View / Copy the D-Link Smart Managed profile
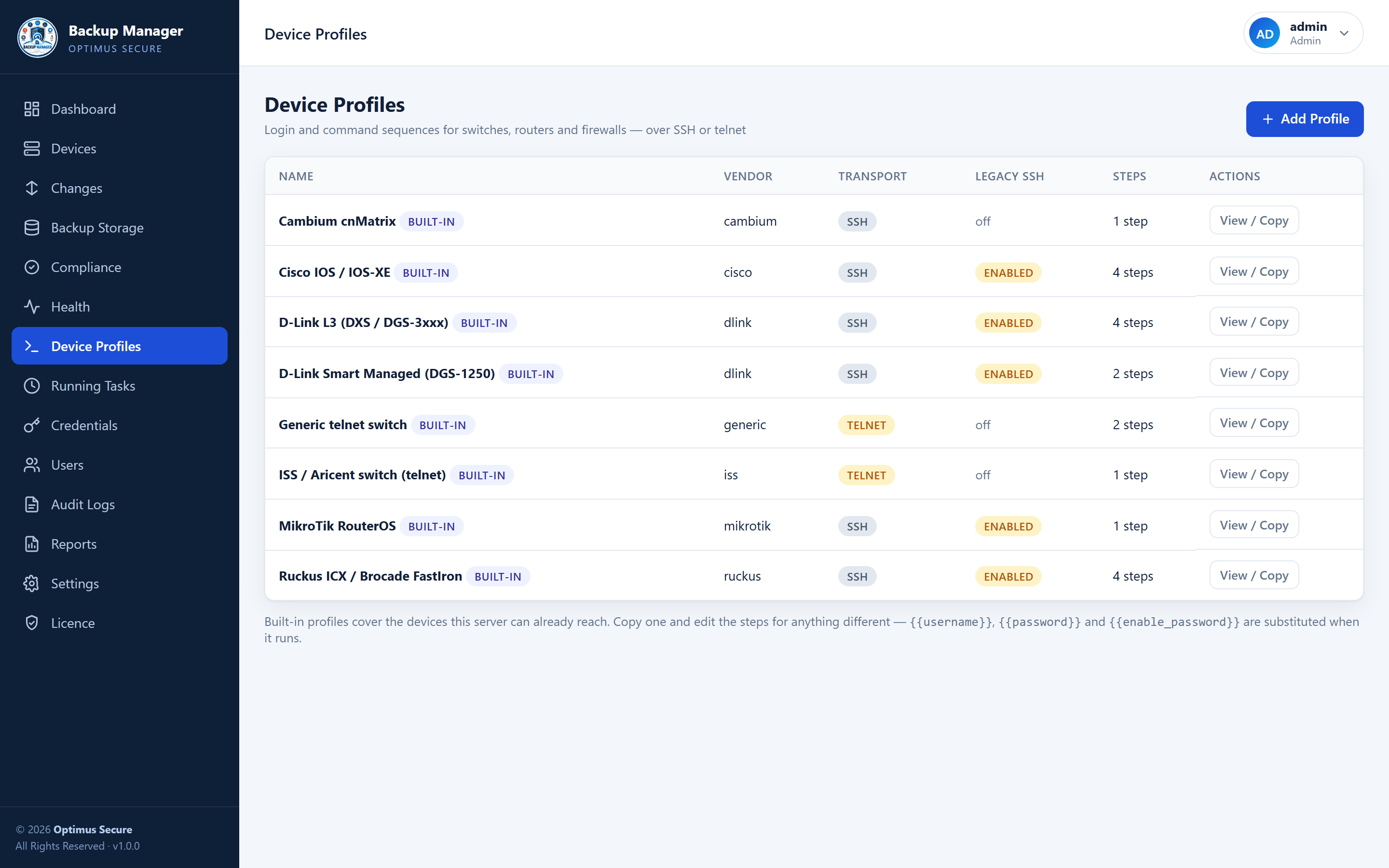The width and height of the screenshot is (1389, 868). pyautogui.click(x=1253, y=373)
